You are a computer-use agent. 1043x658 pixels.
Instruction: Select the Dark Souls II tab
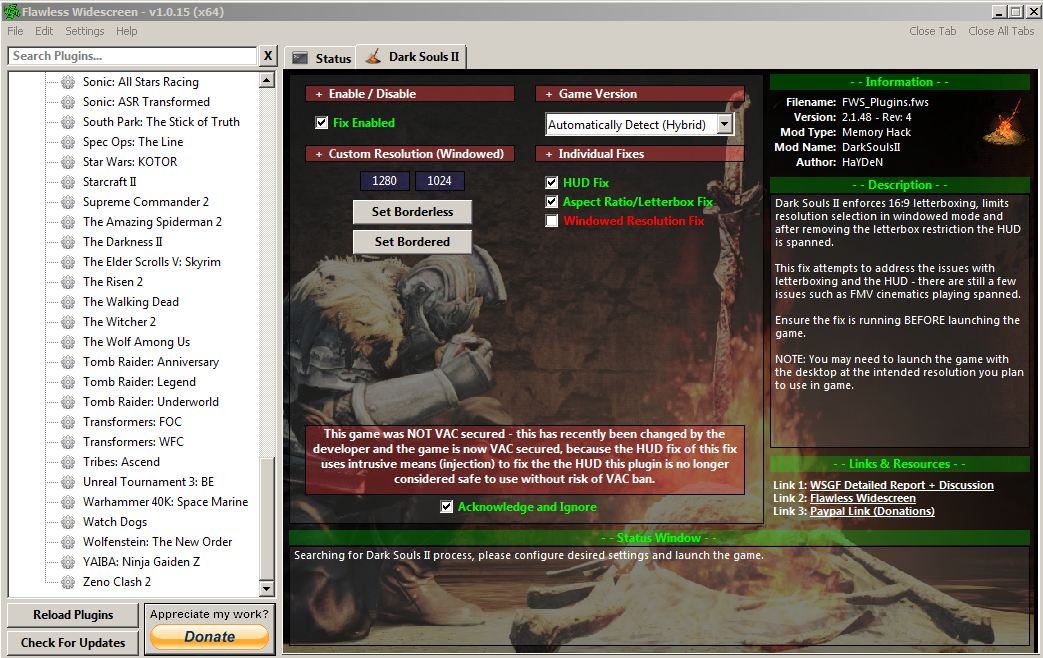click(x=412, y=57)
